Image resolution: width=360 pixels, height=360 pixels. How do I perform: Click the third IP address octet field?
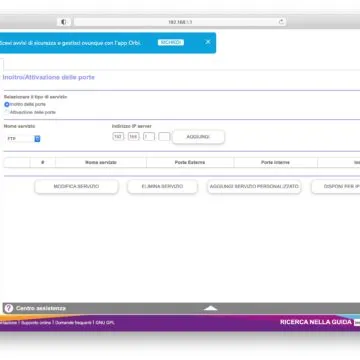pos(149,137)
